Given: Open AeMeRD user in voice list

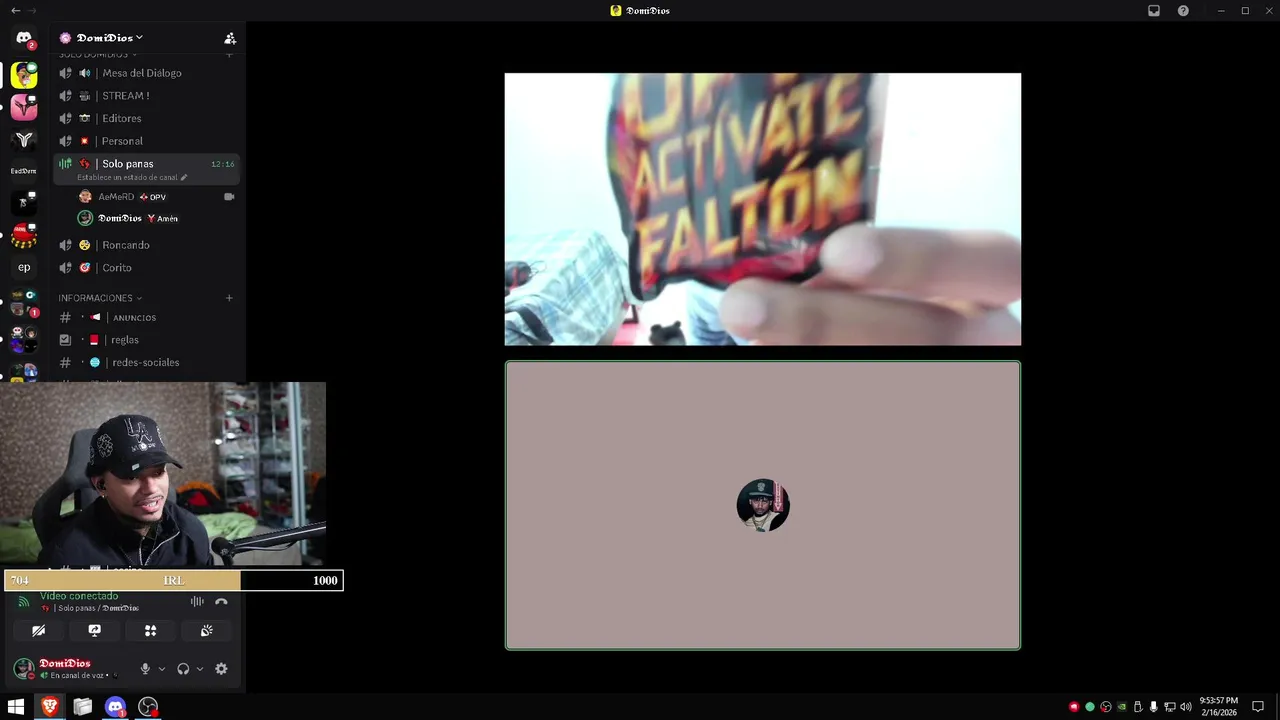Looking at the screenshot, I should (x=116, y=197).
